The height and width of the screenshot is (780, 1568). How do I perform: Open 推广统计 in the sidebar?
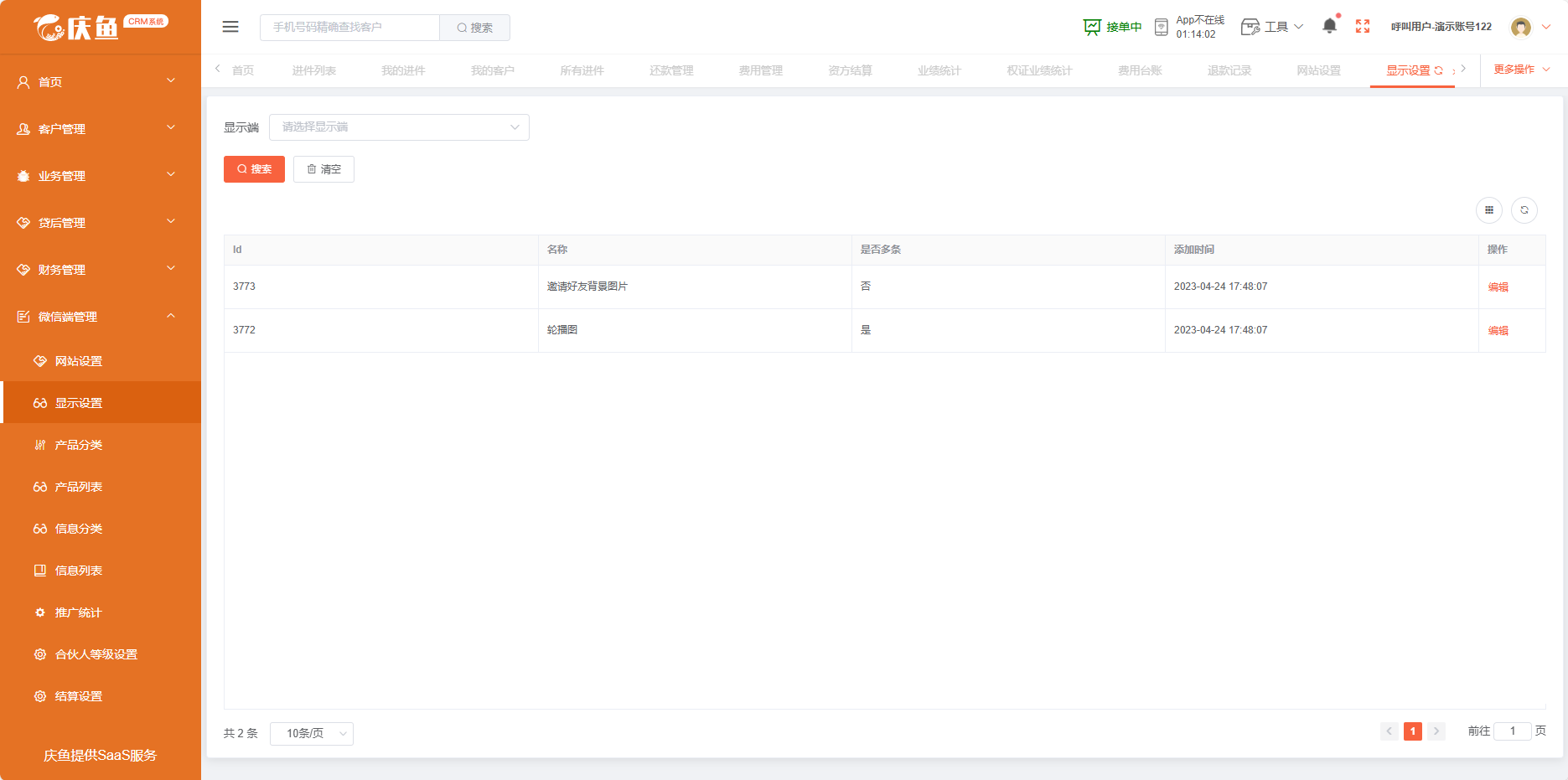[x=101, y=612]
